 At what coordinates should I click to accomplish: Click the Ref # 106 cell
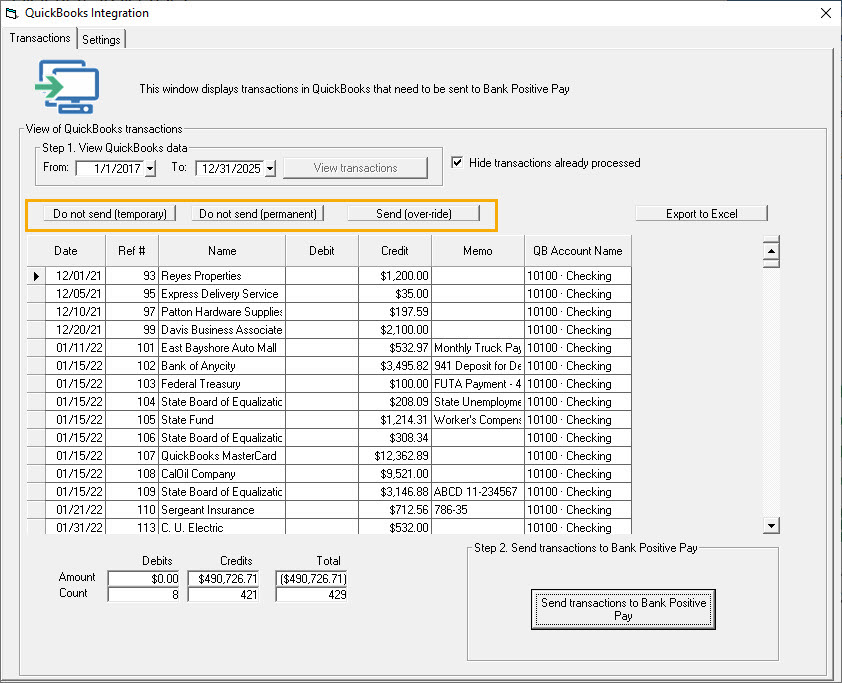(x=132, y=438)
